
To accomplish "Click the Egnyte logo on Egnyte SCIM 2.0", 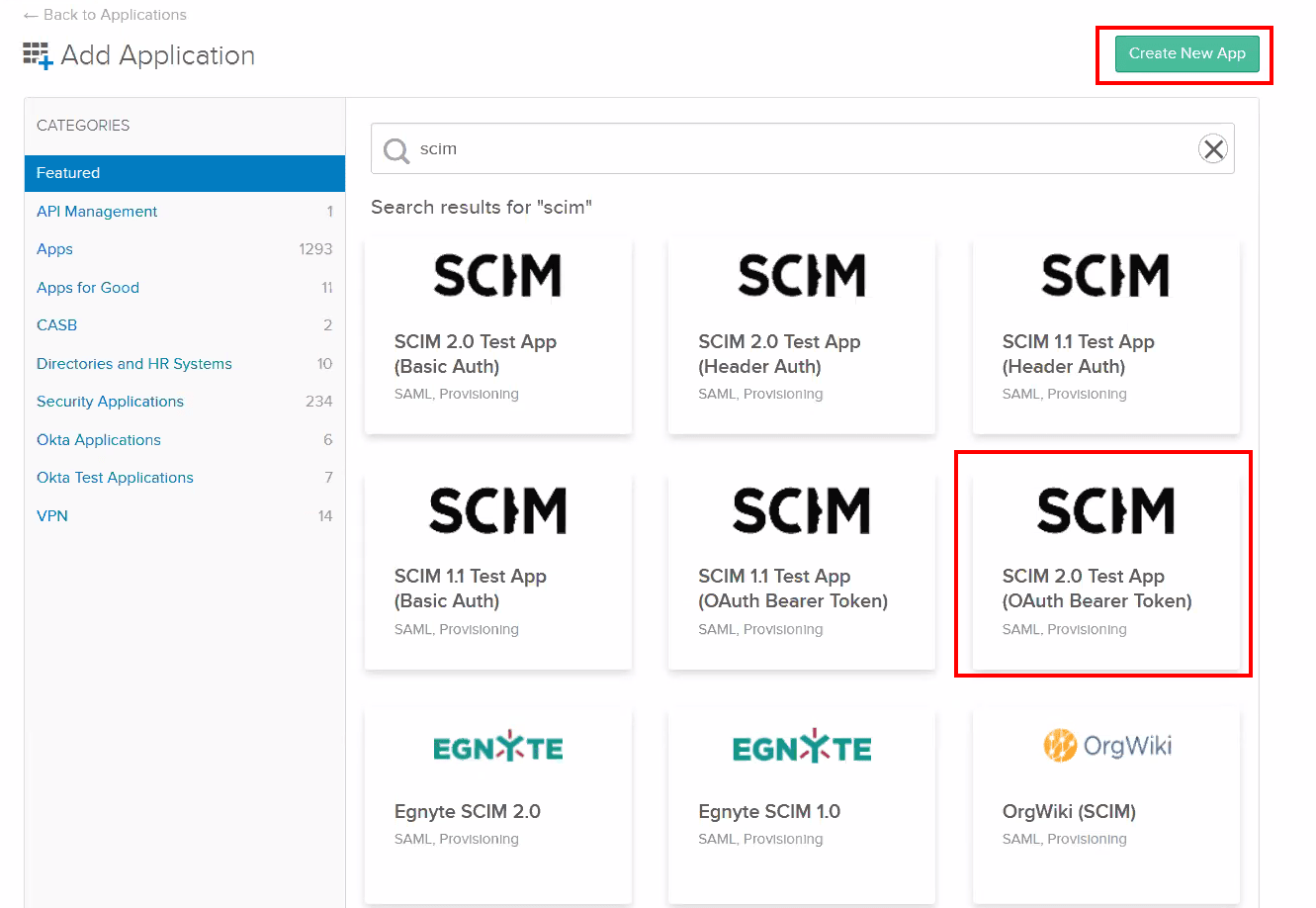I will point(497,746).
